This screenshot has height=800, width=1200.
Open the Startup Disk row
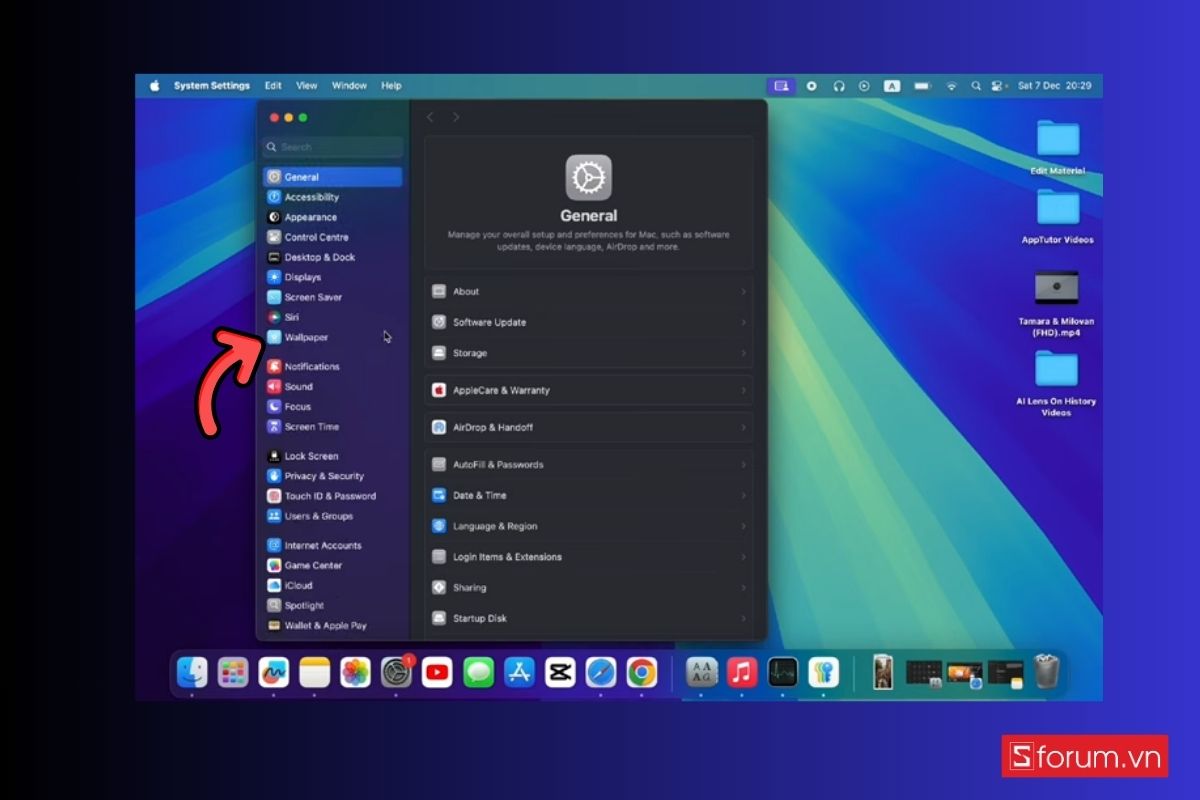(x=589, y=618)
